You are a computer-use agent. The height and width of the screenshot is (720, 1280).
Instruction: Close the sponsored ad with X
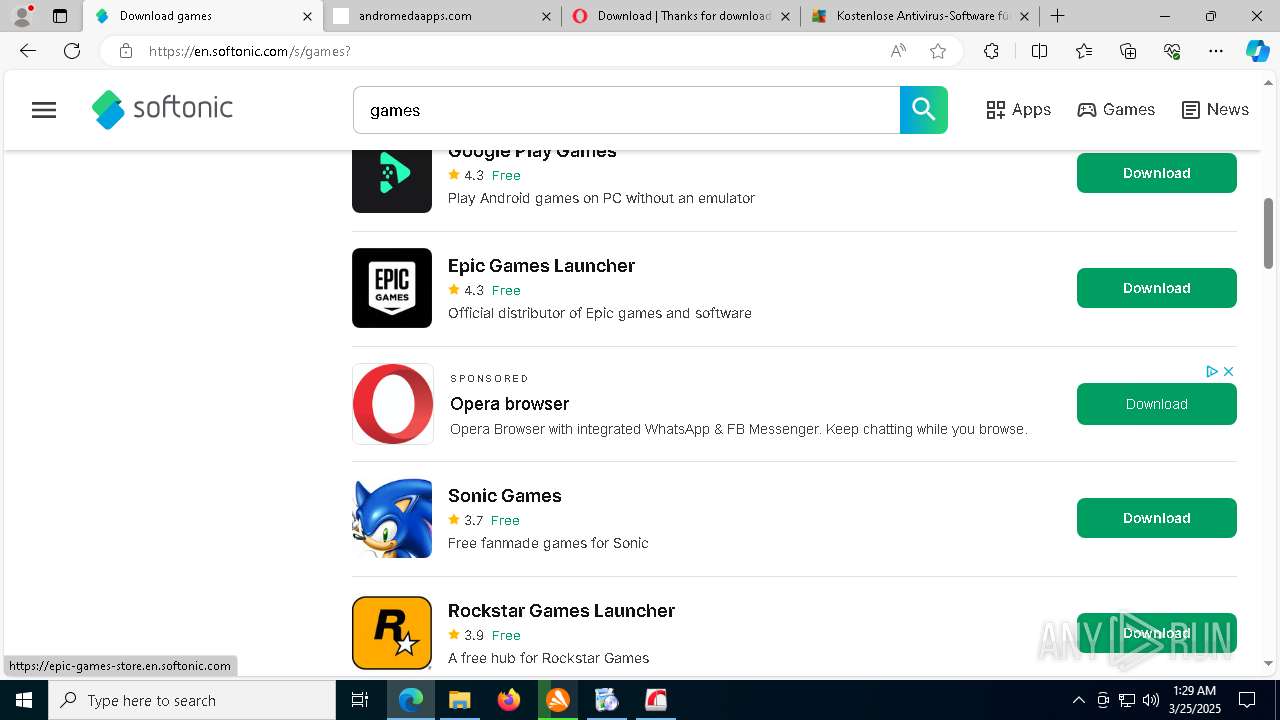(1228, 371)
